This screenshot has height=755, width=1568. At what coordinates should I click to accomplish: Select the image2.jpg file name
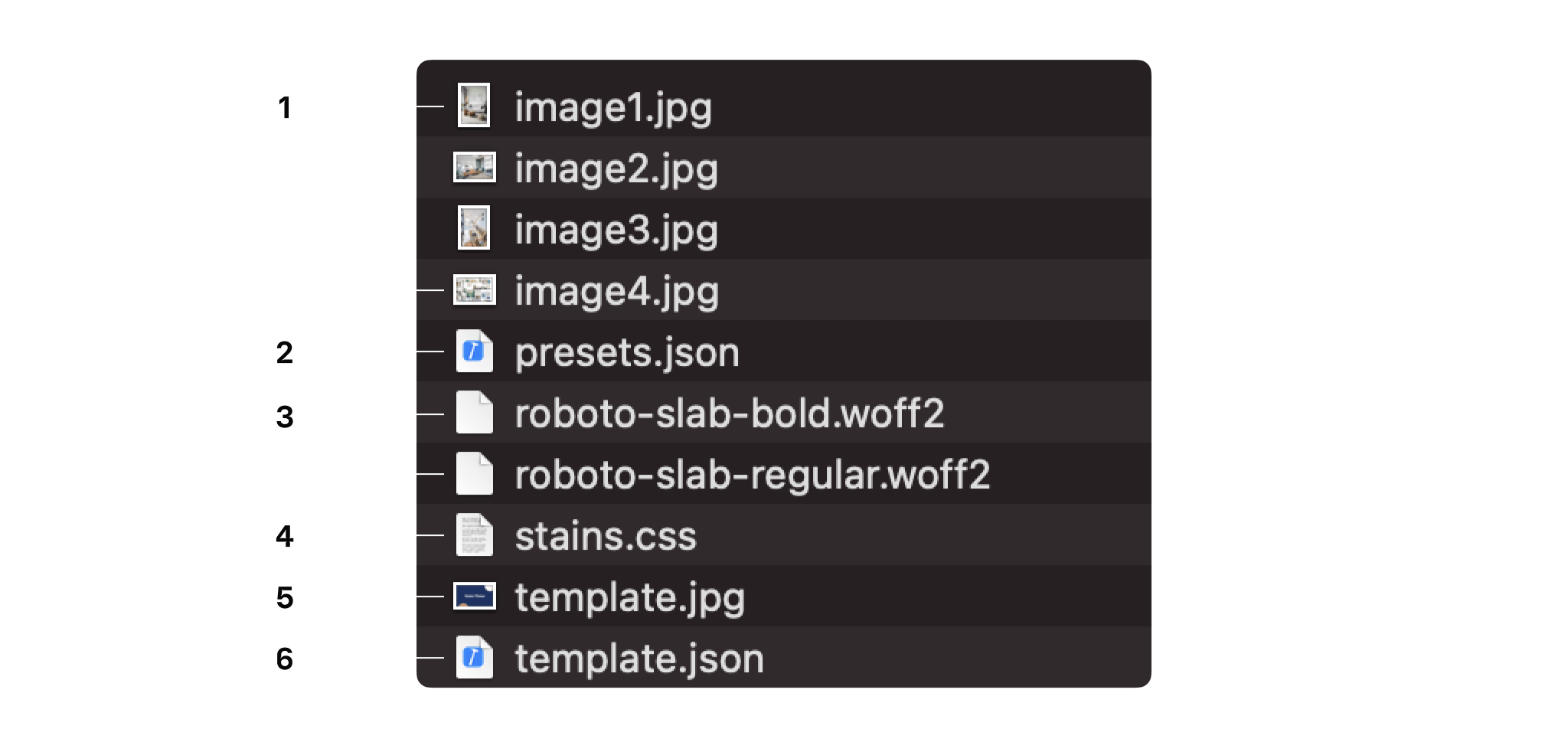616,169
